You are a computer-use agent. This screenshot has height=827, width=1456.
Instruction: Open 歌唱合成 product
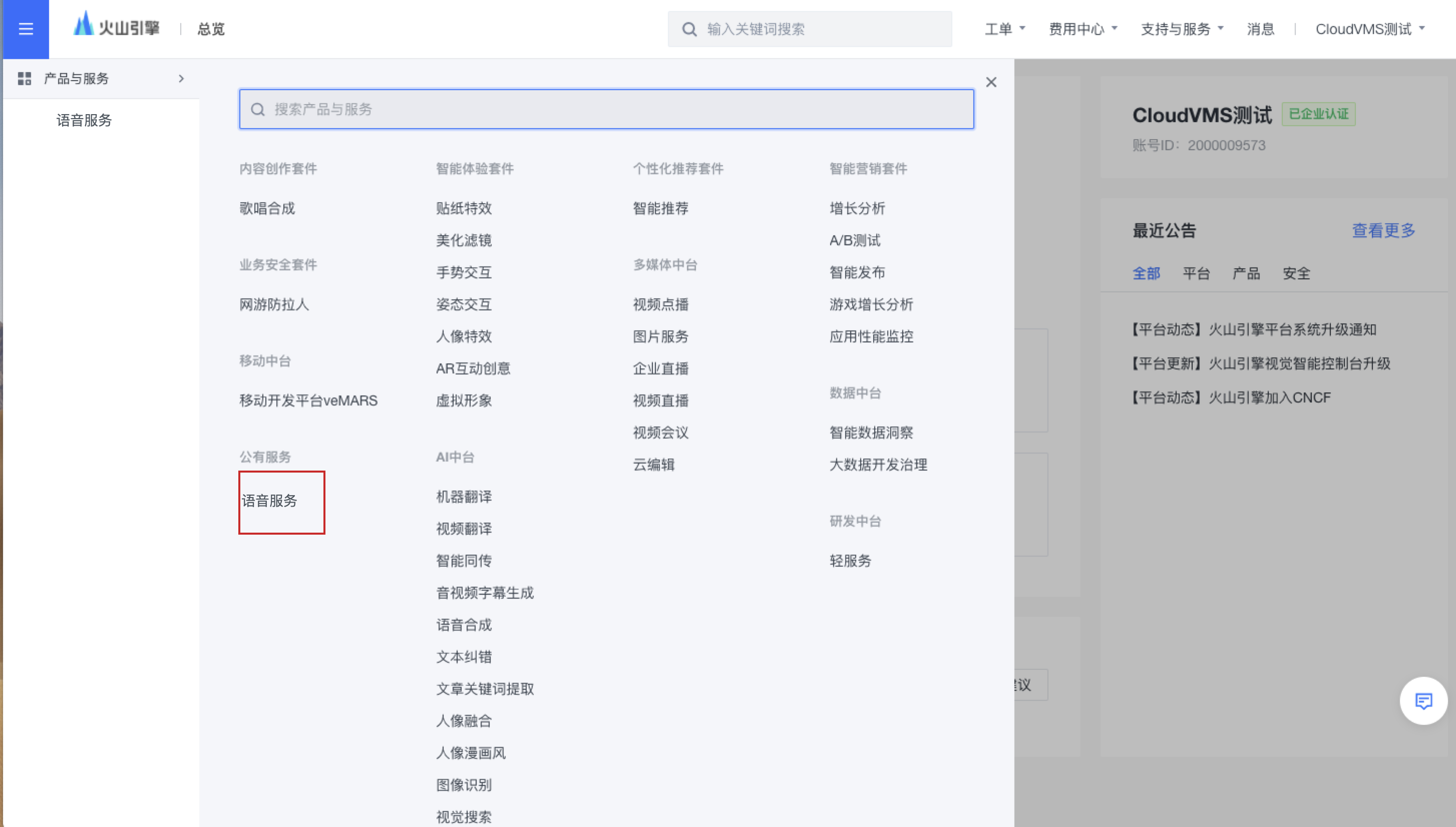[x=267, y=208]
